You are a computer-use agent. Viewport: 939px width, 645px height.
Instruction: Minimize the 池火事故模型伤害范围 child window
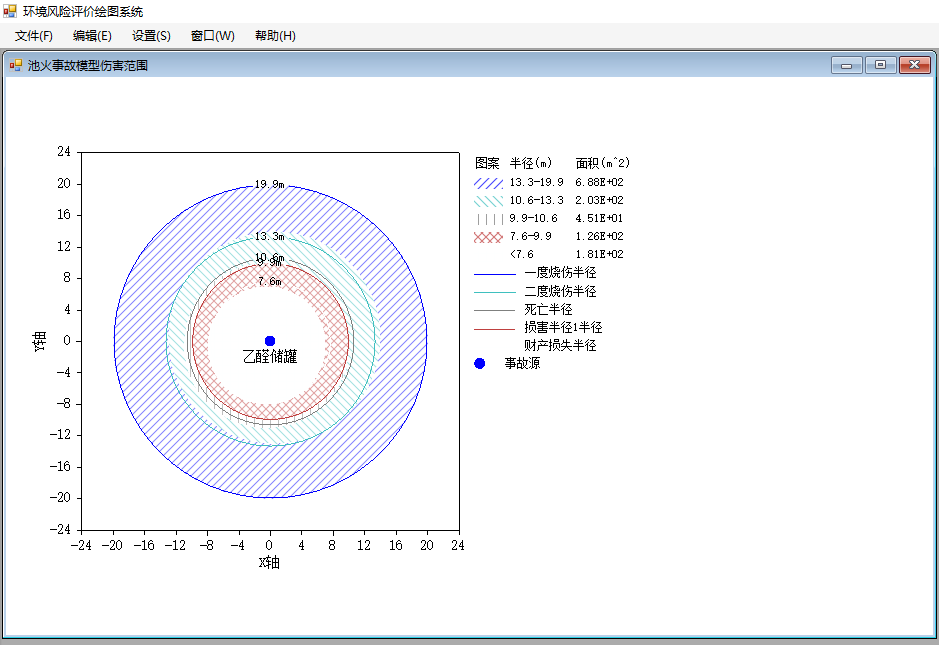point(847,65)
